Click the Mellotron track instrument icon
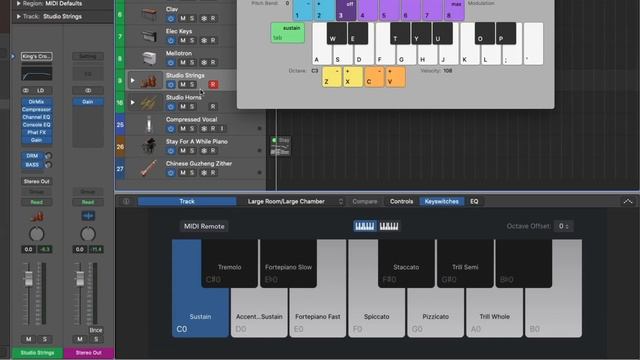Screen dimensions: 640x360 [149, 58]
